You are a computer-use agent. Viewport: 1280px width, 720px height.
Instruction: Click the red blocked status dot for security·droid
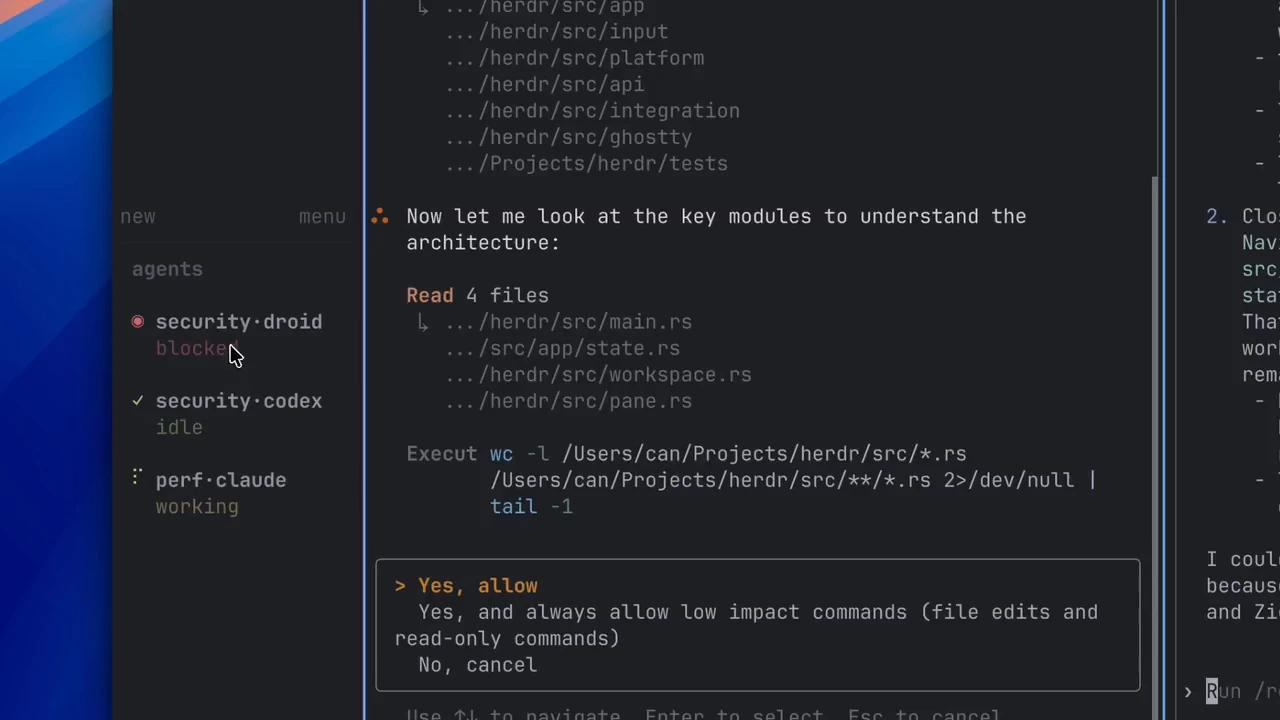[x=138, y=322]
